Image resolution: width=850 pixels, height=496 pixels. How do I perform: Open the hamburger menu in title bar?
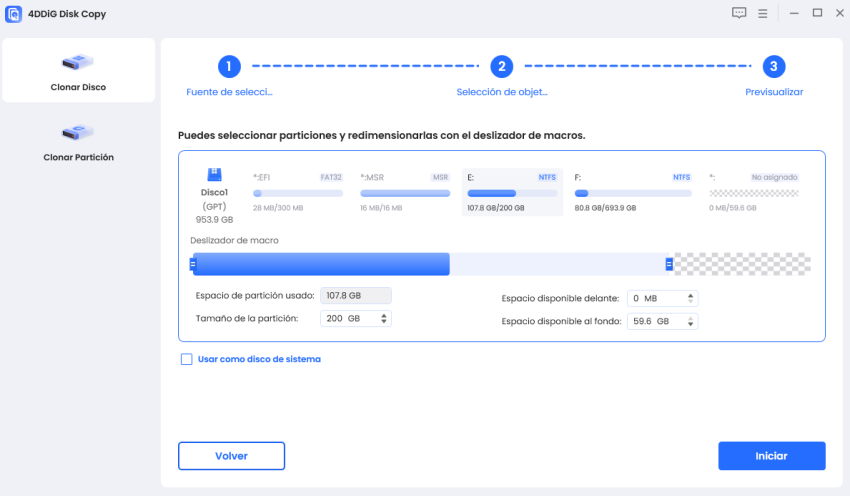[x=762, y=13]
